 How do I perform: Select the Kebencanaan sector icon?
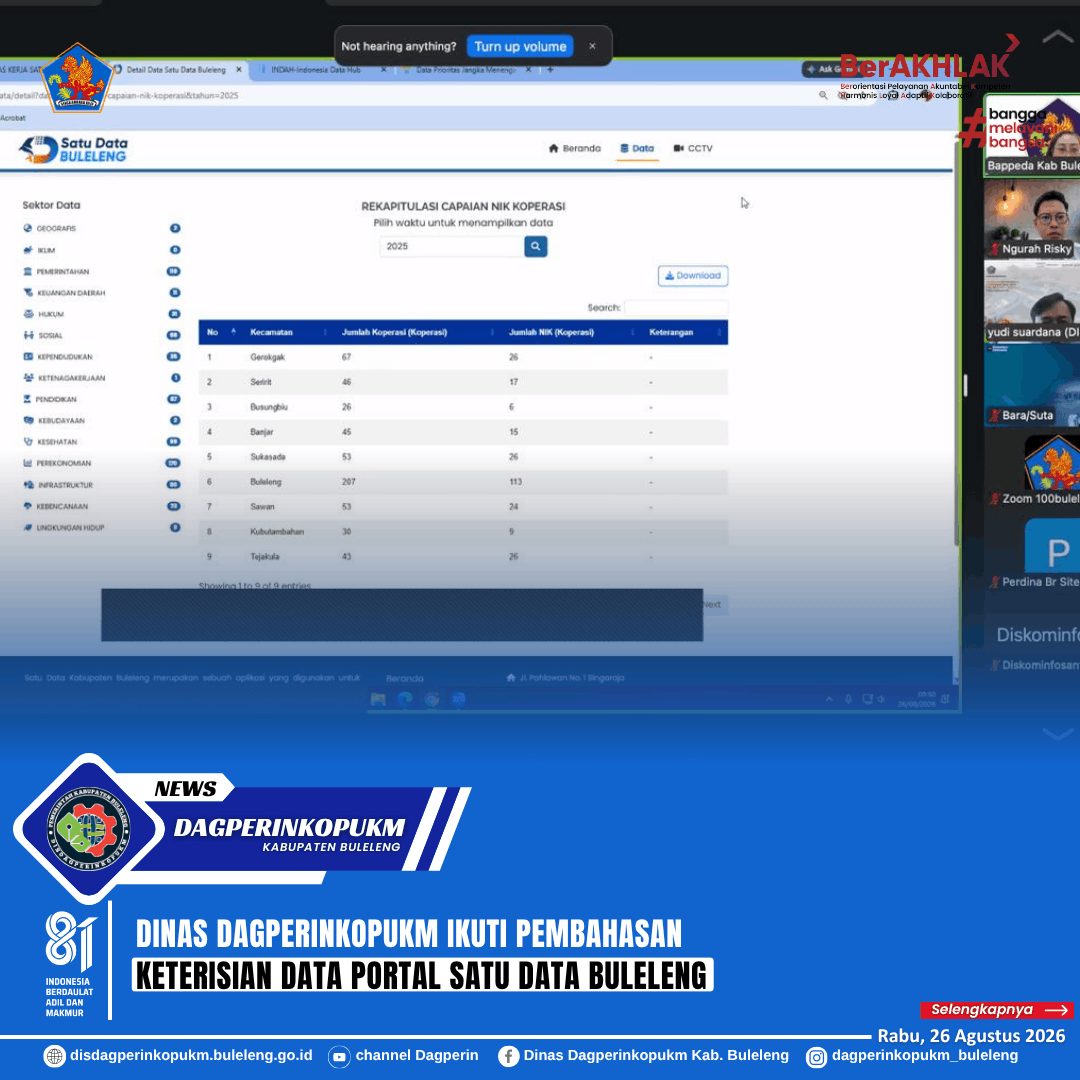tap(28, 506)
